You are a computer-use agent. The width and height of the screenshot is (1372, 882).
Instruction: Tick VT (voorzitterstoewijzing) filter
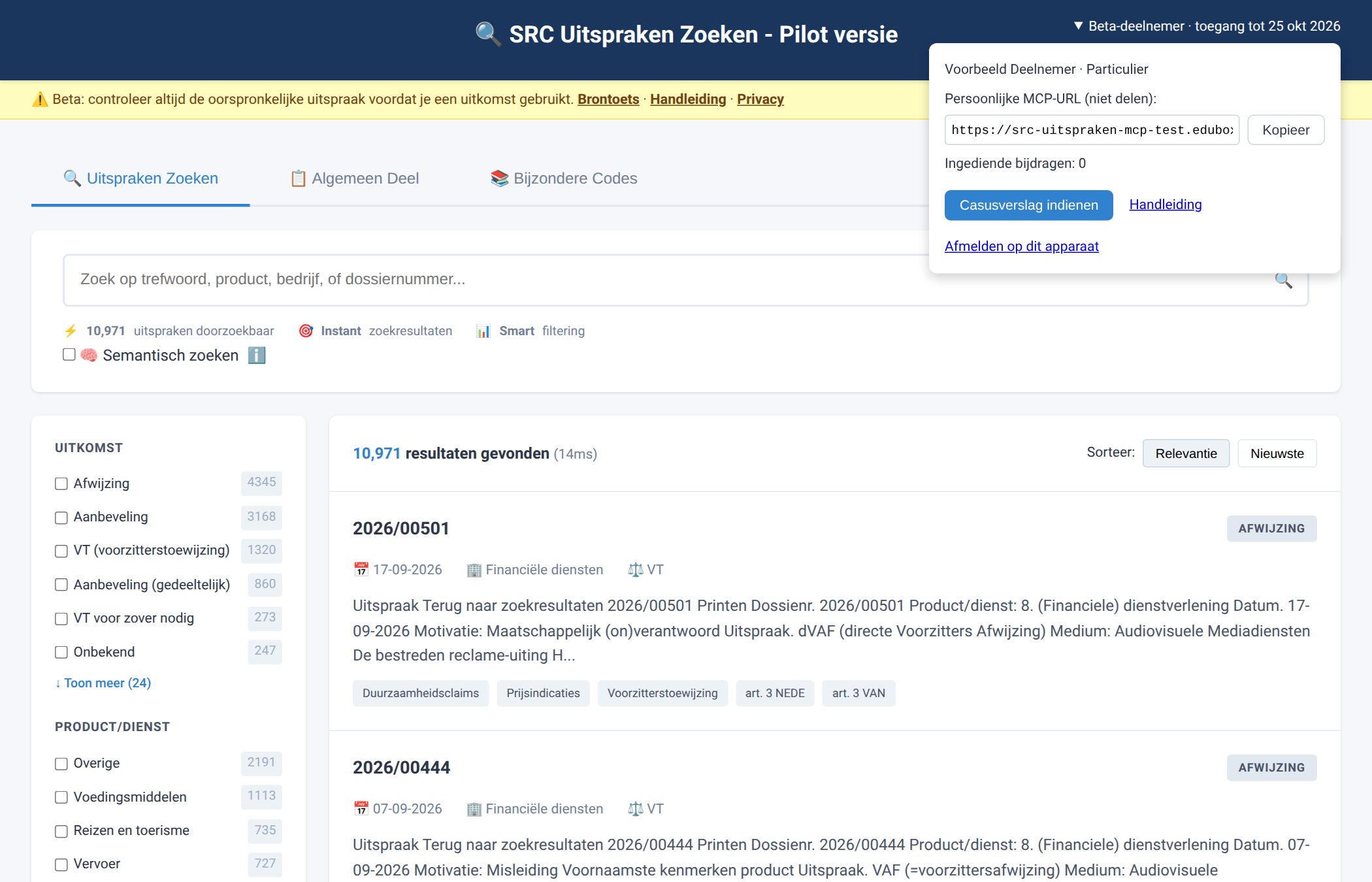coord(61,551)
